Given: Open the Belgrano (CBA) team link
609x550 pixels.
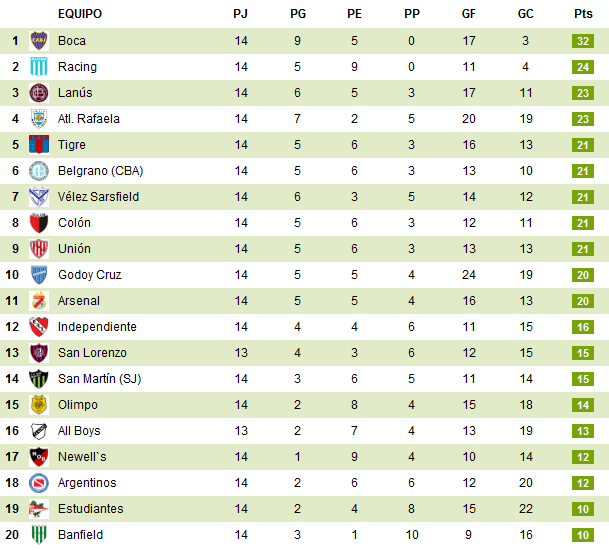Looking at the screenshot, I should pos(100,171).
